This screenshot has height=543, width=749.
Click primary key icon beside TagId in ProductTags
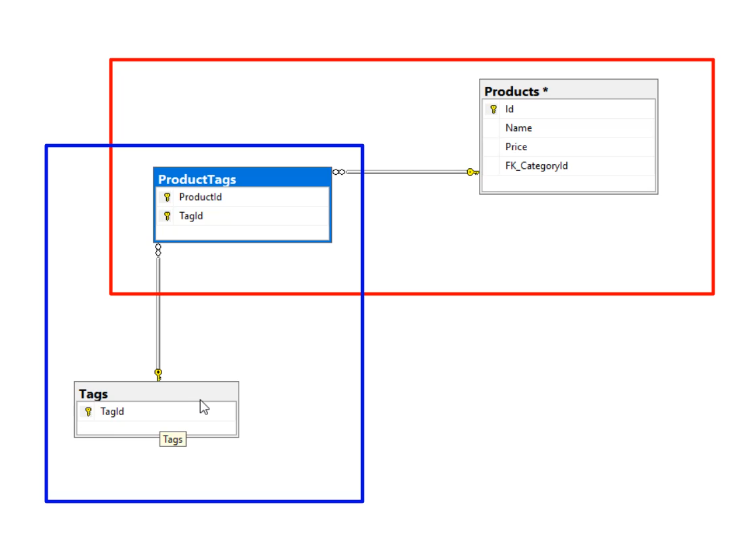(x=167, y=216)
